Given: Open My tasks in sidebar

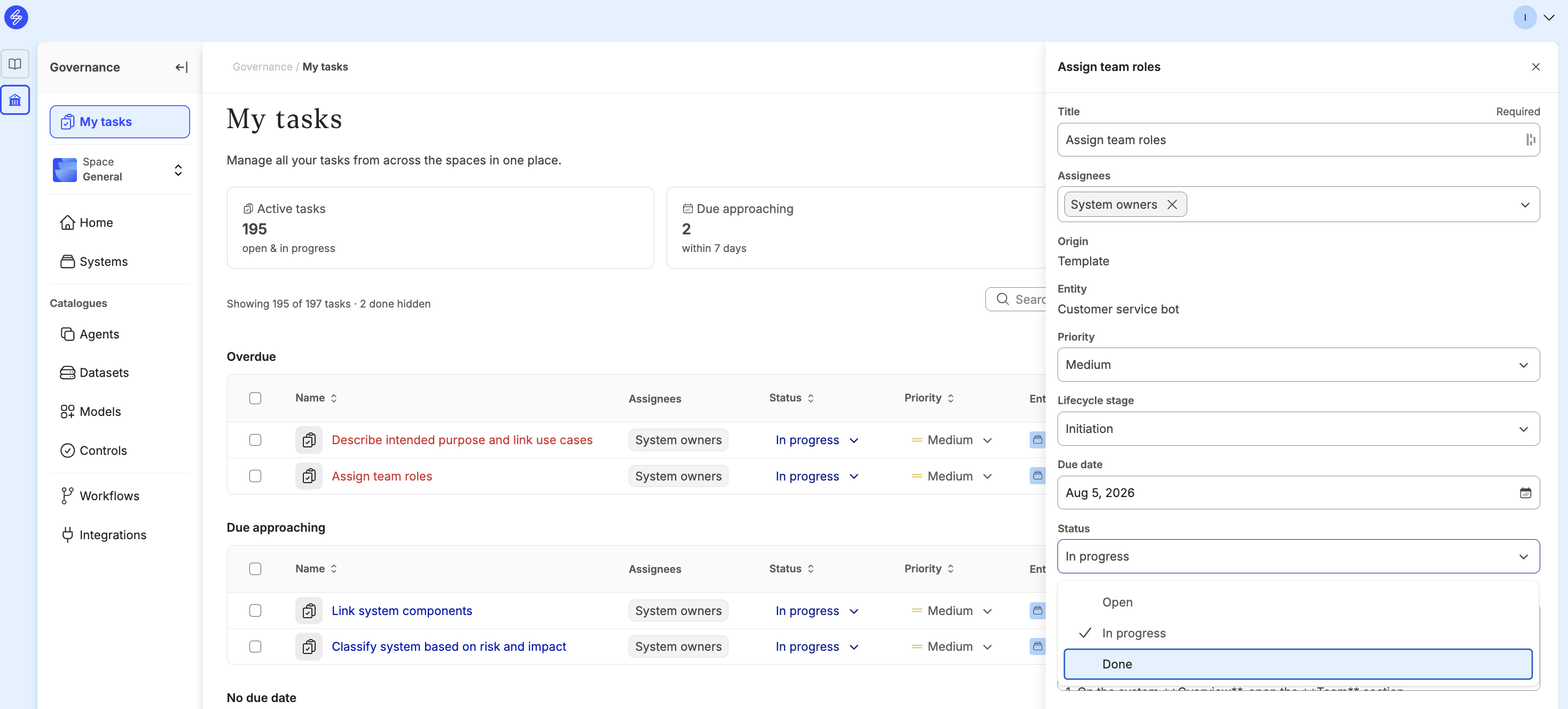Looking at the screenshot, I should [x=119, y=122].
